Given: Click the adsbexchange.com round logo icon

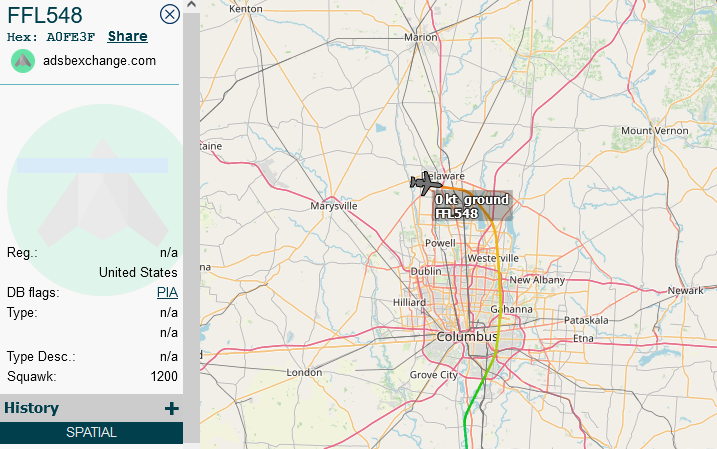Looking at the screenshot, I should (23, 61).
